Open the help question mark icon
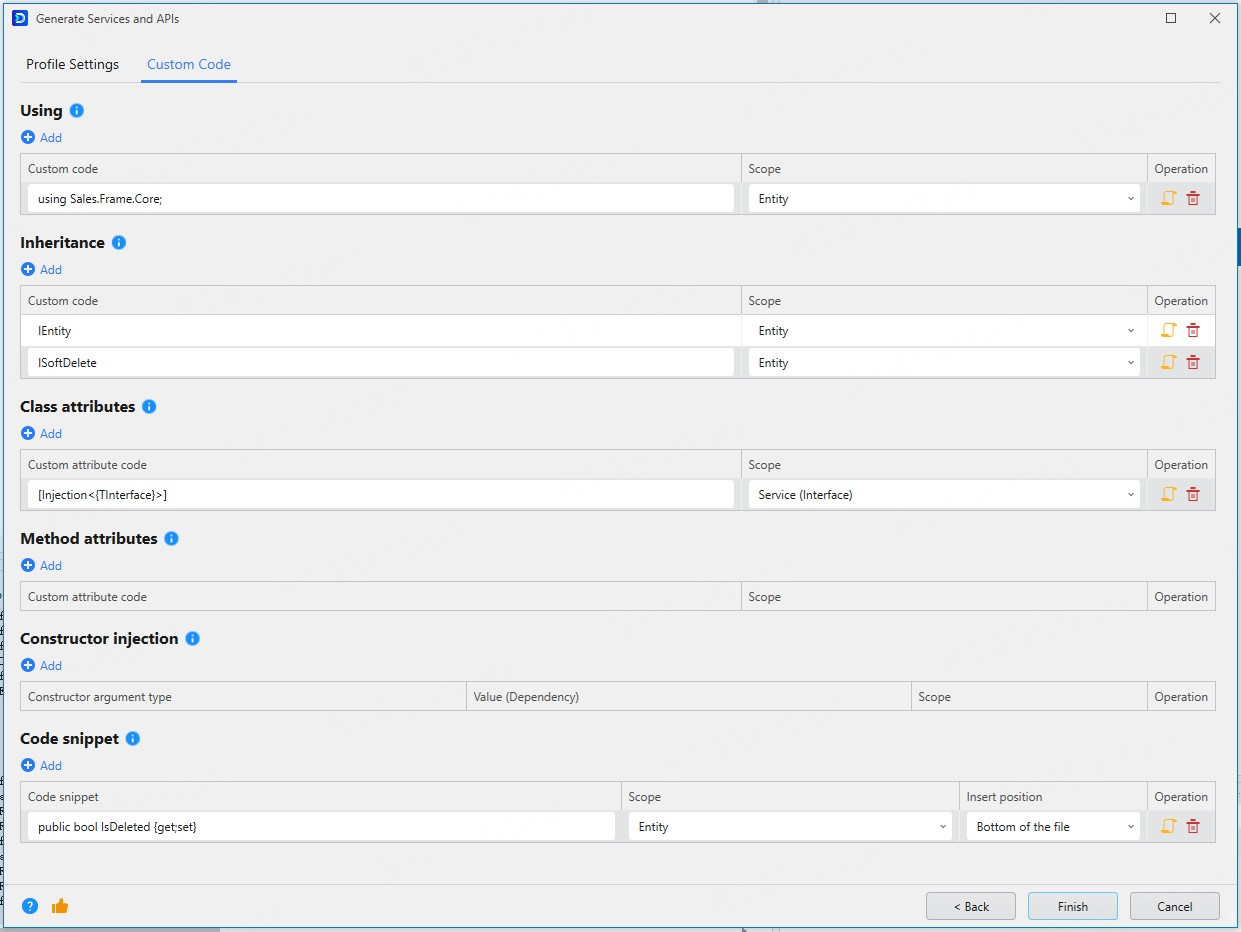The height and width of the screenshot is (932, 1241). pyautogui.click(x=30, y=906)
